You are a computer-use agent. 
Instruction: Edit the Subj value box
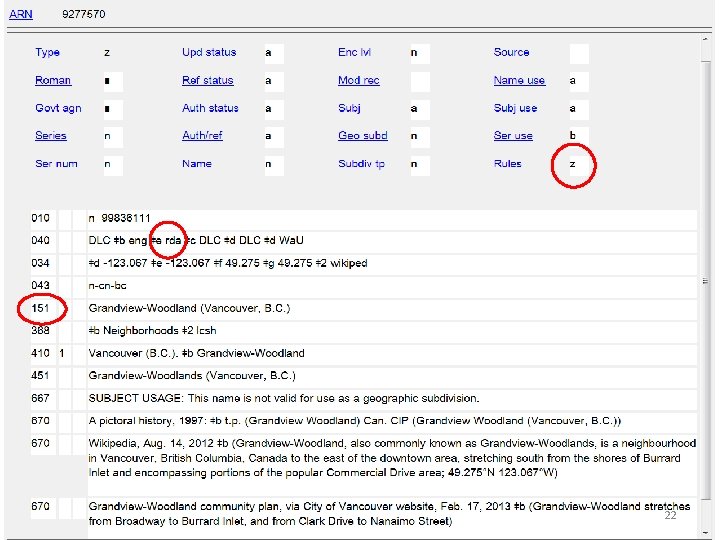tap(420, 109)
